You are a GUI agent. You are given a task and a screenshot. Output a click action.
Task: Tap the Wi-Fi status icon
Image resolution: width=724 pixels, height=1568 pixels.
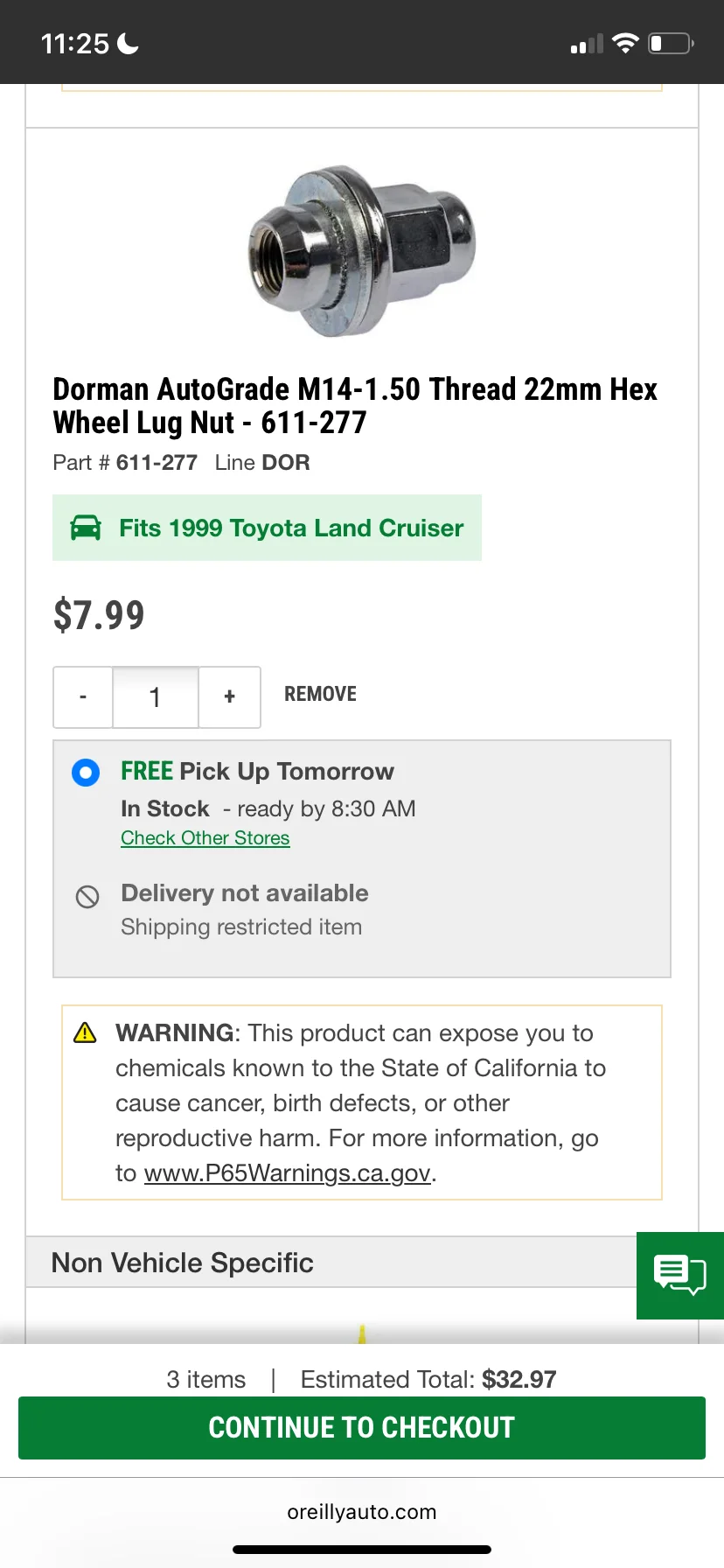click(x=626, y=43)
